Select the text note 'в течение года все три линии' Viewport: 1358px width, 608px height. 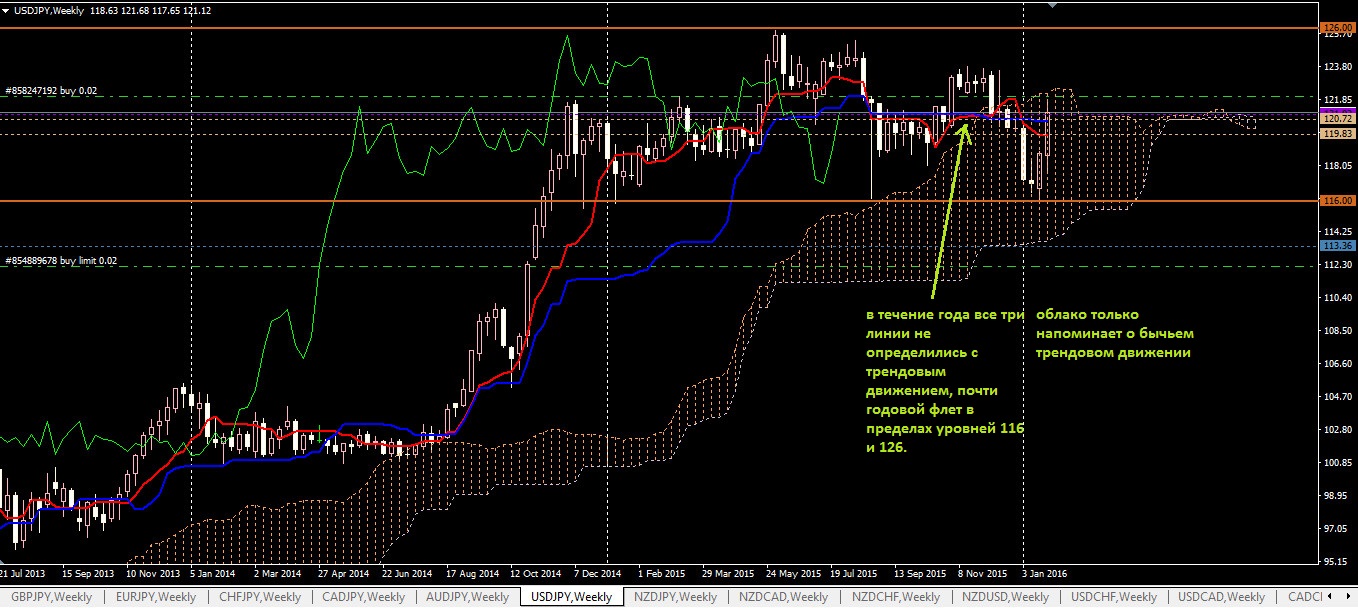point(946,381)
